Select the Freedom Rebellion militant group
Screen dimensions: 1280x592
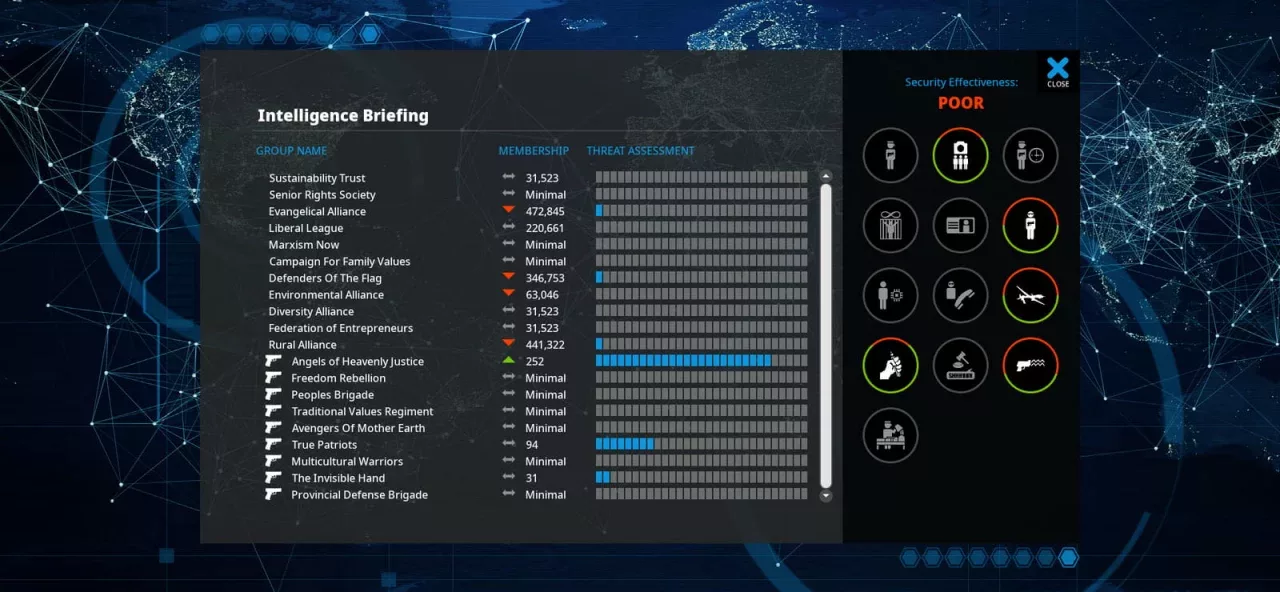click(x=338, y=378)
